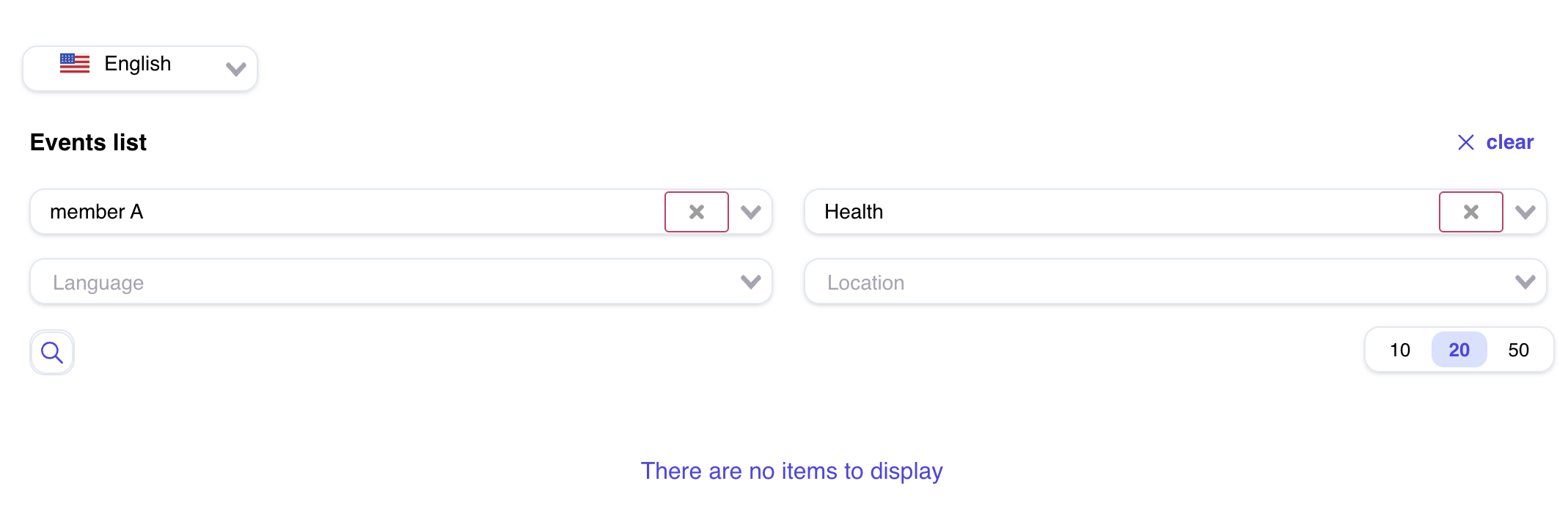
Task: Show 10 items per page
Action: pyautogui.click(x=1399, y=350)
